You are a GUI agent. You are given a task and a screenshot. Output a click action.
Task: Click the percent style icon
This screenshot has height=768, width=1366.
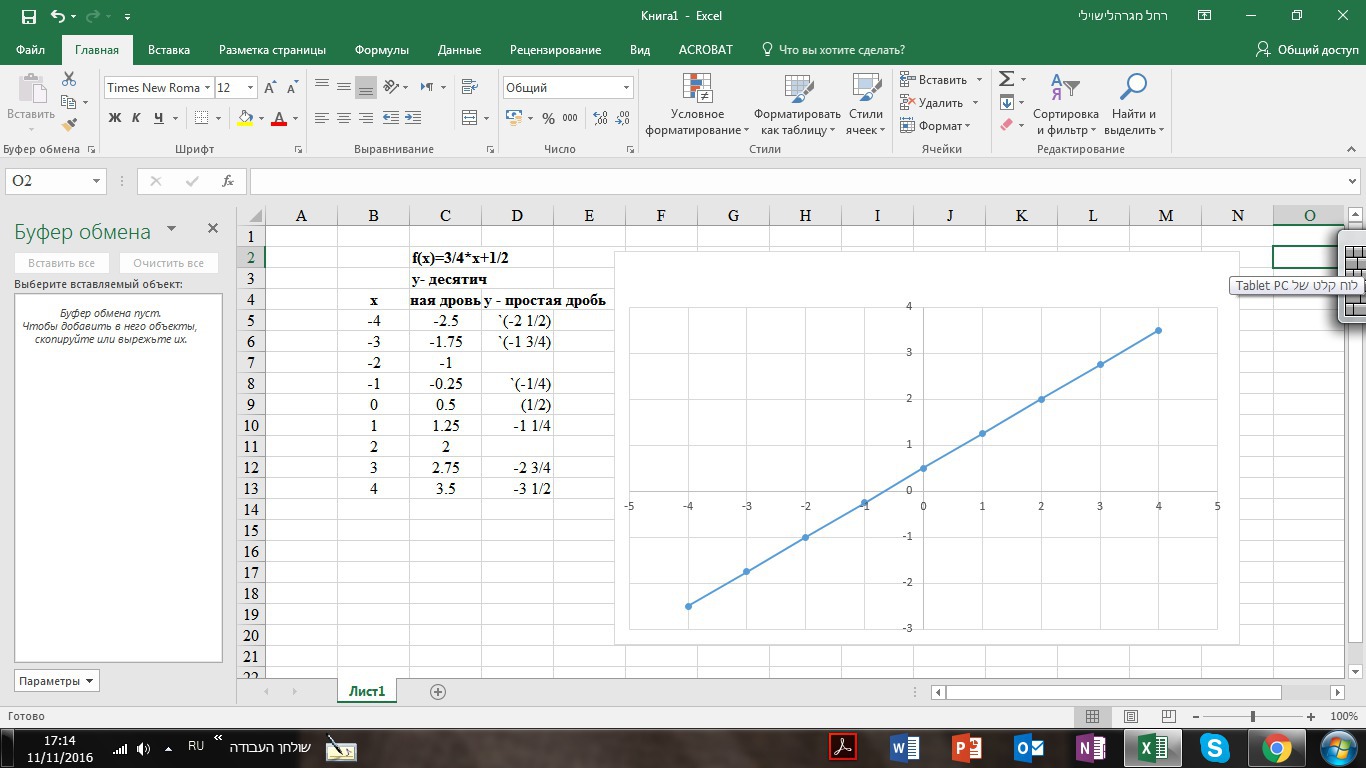[x=548, y=118]
